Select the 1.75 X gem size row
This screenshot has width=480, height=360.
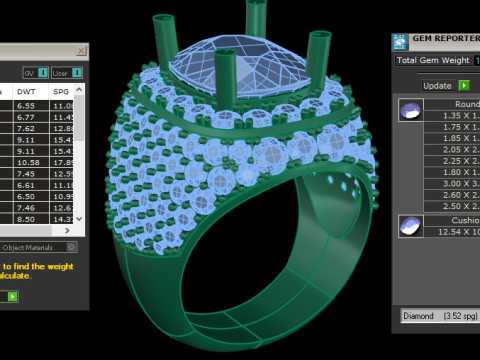pyautogui.click(x=452, y=127)
